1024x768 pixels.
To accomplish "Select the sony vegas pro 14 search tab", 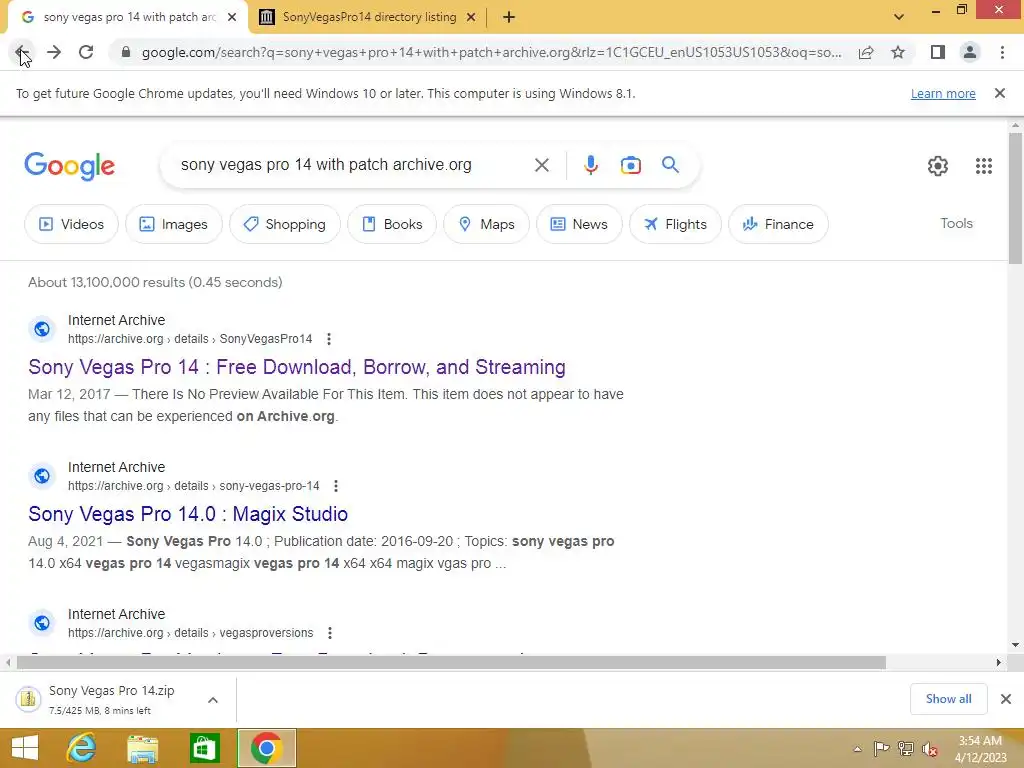I will click(x=129, y=17).
